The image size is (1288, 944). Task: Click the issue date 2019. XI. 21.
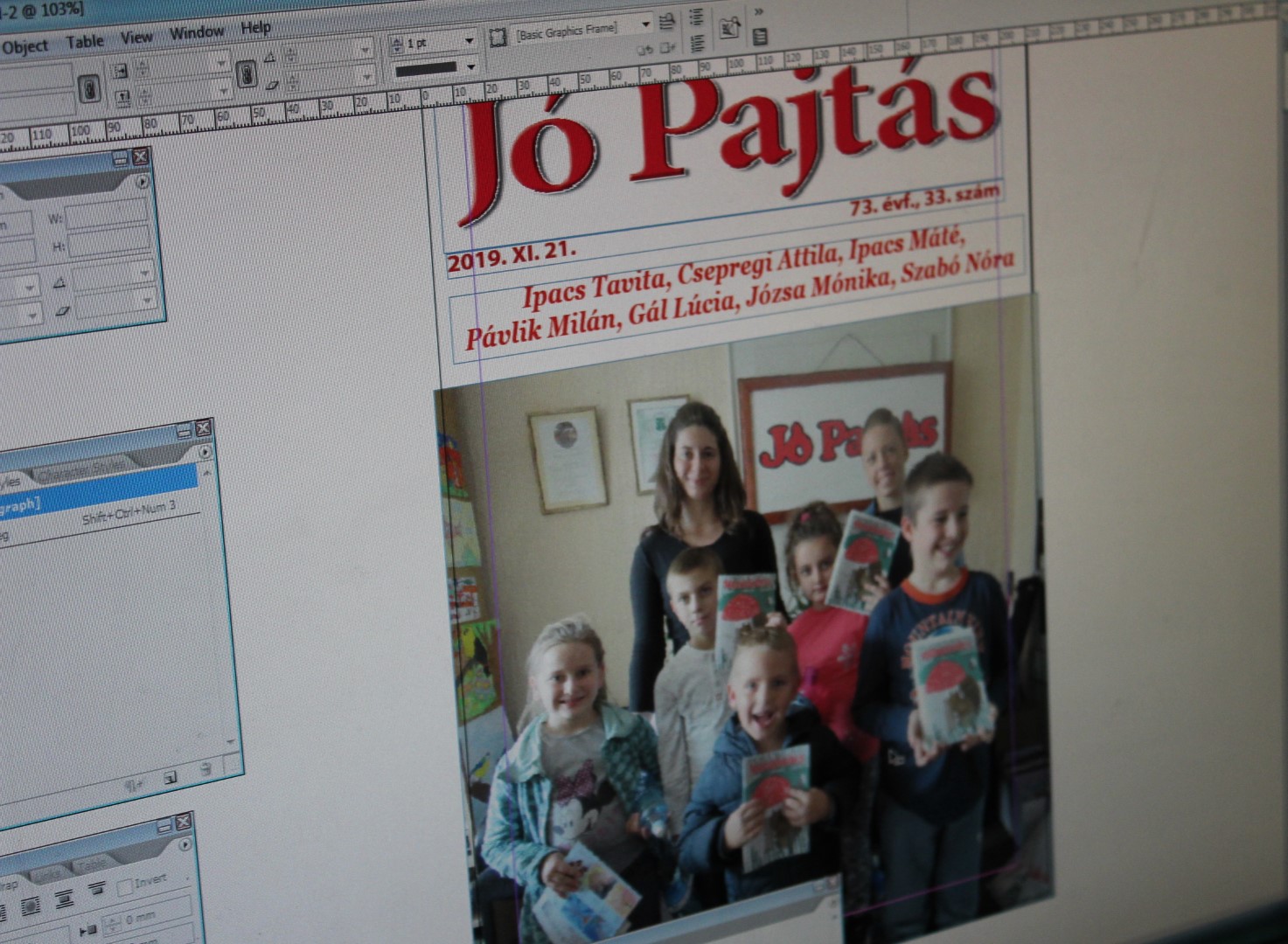(x=511, y=257)
